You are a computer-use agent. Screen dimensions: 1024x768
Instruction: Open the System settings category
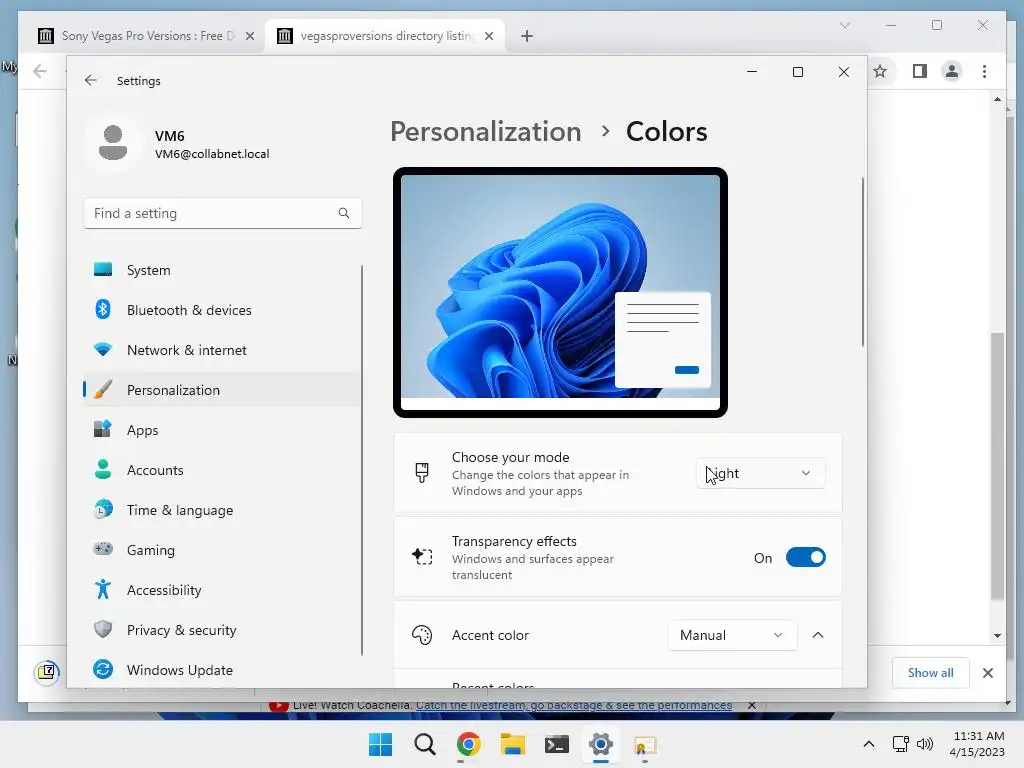click(222, 270)
